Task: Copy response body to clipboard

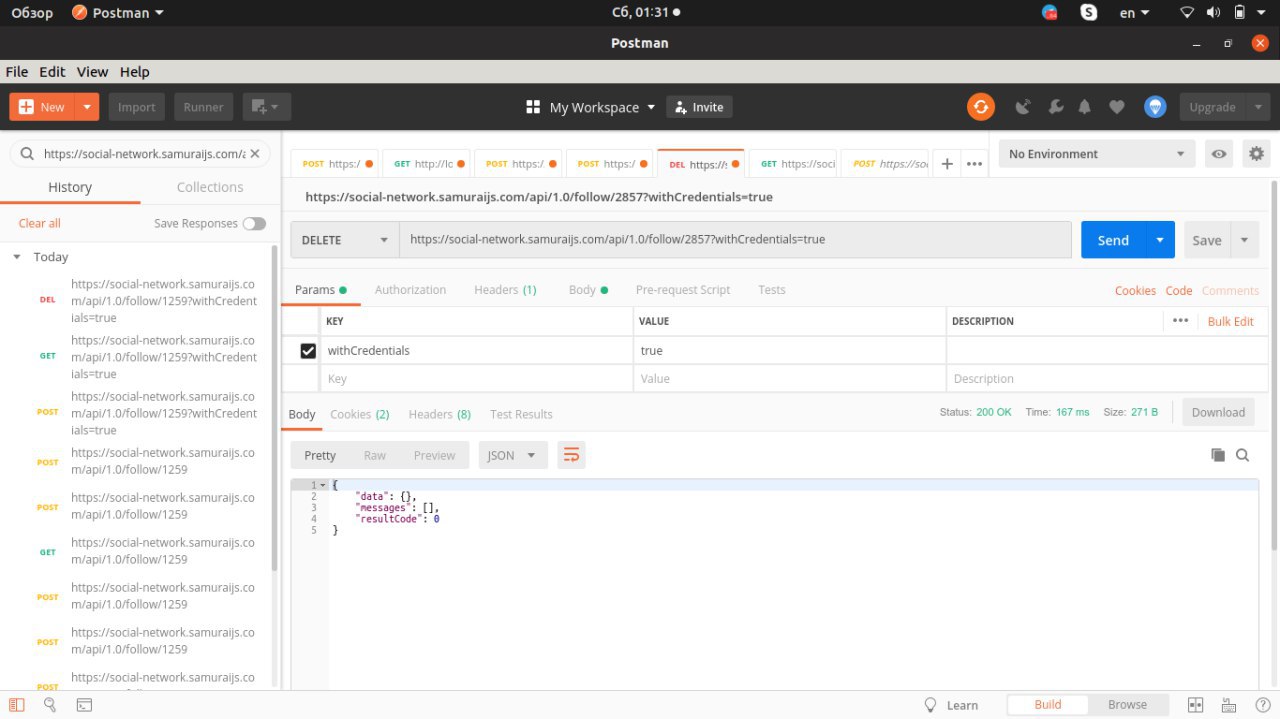Action: (x=1218, y=455)
